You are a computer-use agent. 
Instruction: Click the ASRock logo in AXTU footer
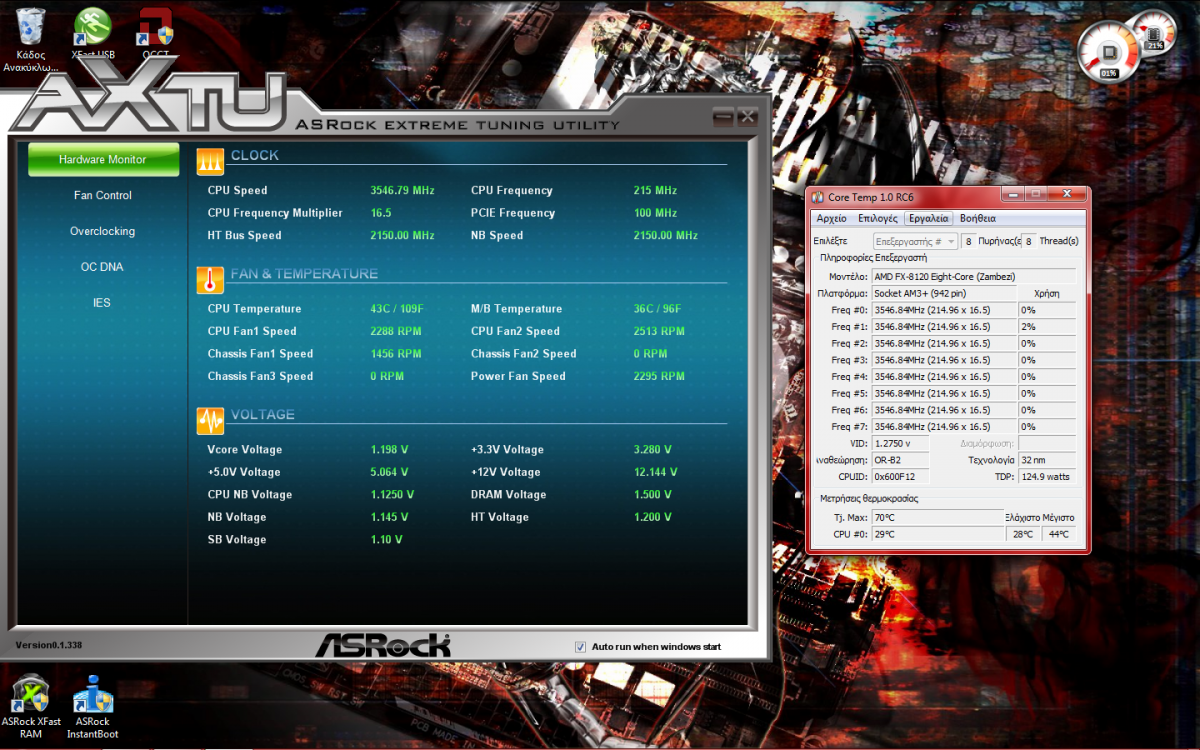[383, 645]
